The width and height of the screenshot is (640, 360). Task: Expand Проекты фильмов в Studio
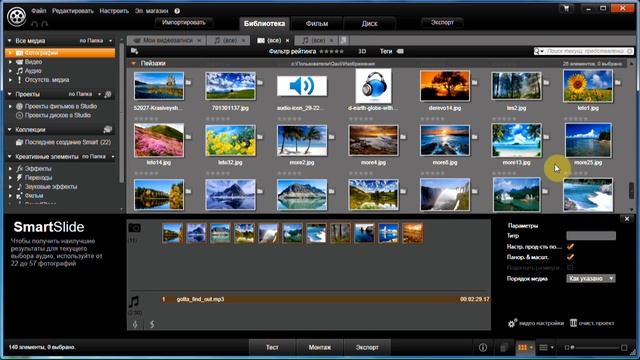point(11,107)
